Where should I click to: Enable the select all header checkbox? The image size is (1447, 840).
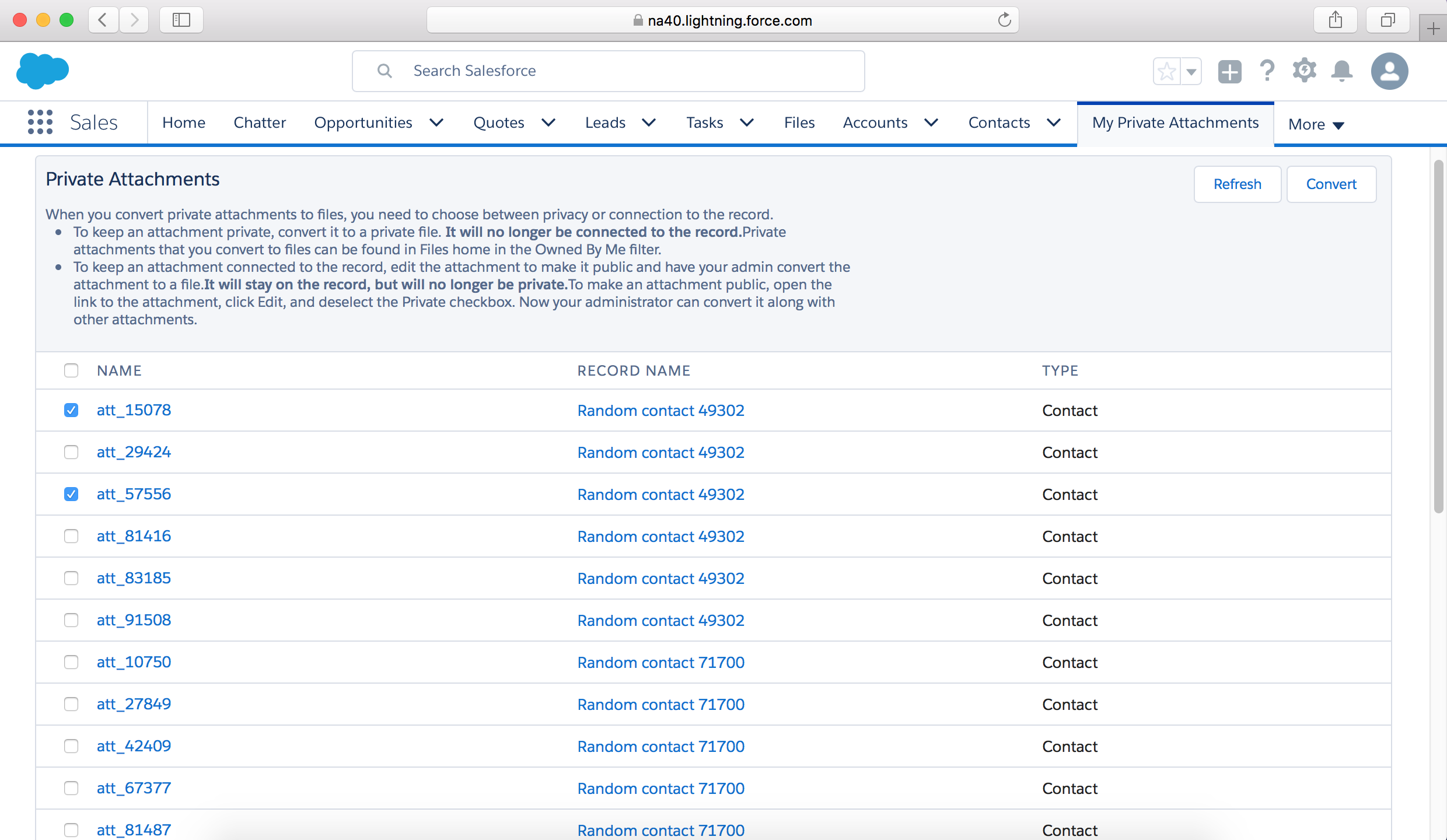click(71, 370)
